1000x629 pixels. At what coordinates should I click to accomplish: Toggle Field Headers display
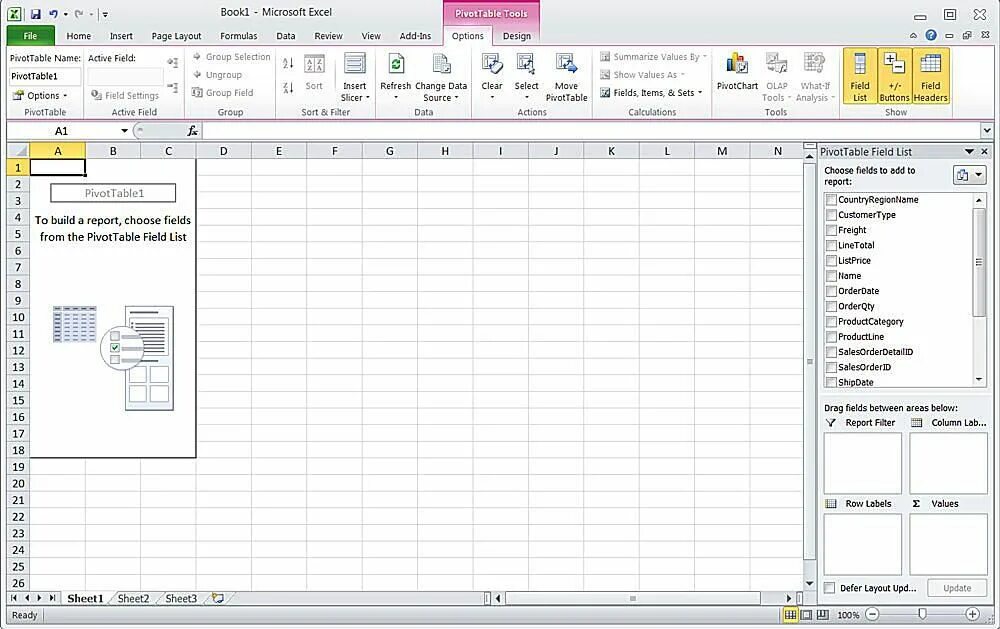coord(930,77)
